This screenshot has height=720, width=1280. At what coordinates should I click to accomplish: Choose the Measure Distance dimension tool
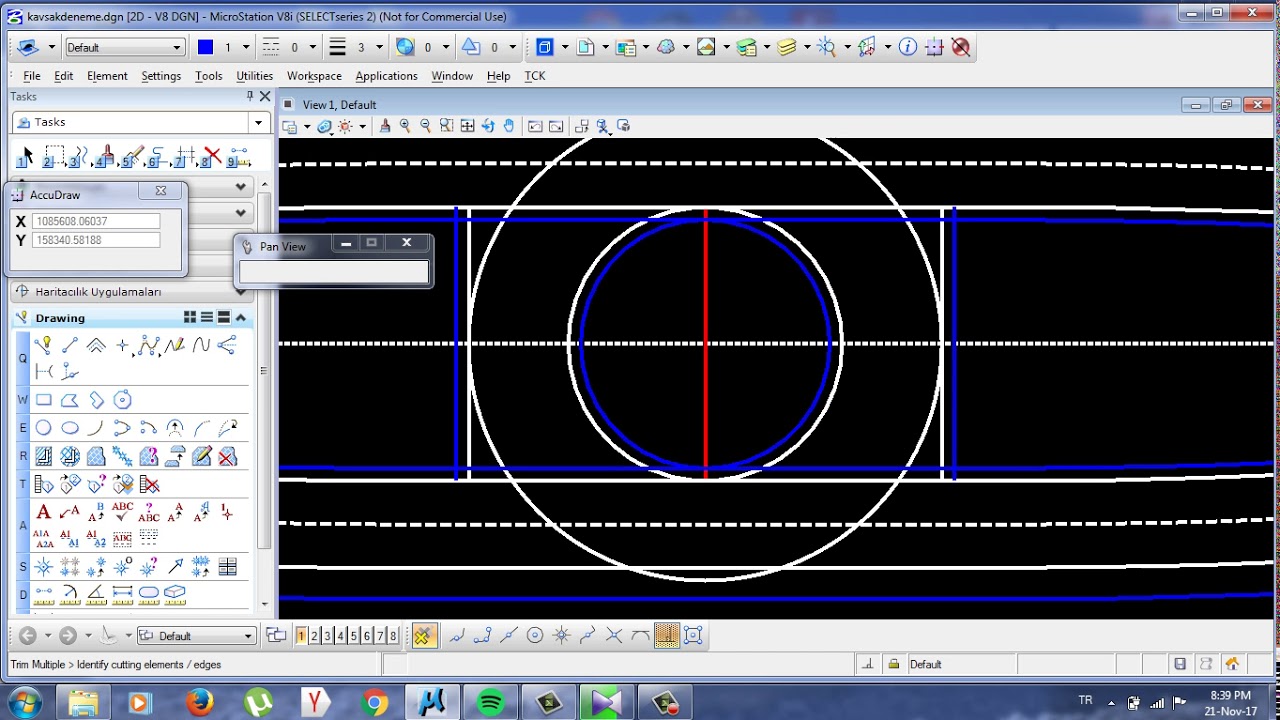pyautogui.click(x=43, y=593)
